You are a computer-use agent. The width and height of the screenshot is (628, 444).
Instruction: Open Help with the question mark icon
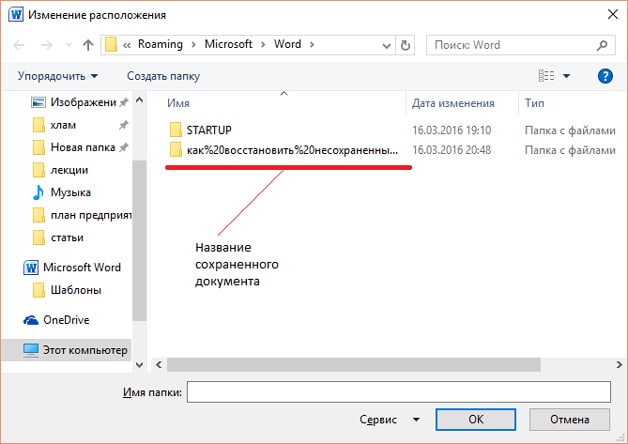tap(605, 76)
